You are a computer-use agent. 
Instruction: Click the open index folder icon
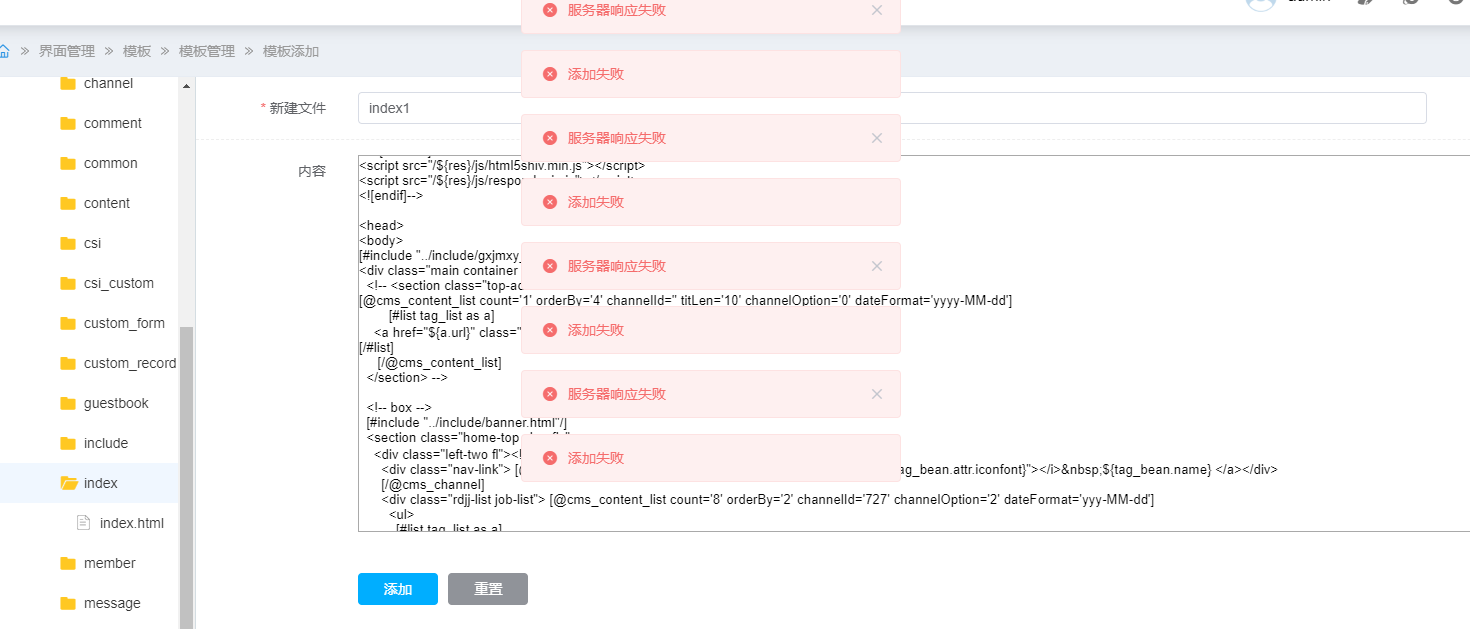tap(69, 483)
